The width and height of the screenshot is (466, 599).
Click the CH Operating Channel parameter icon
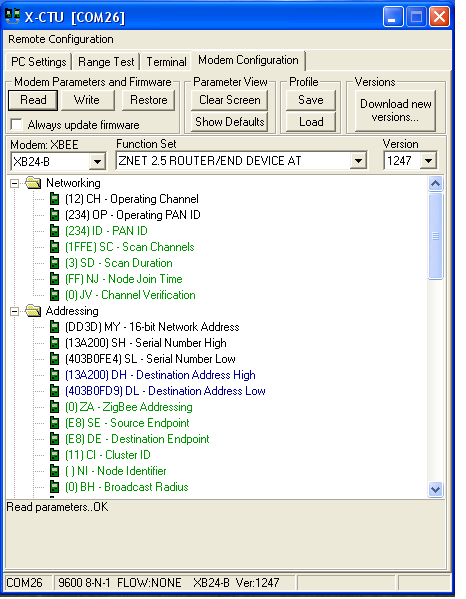point(55,199)
